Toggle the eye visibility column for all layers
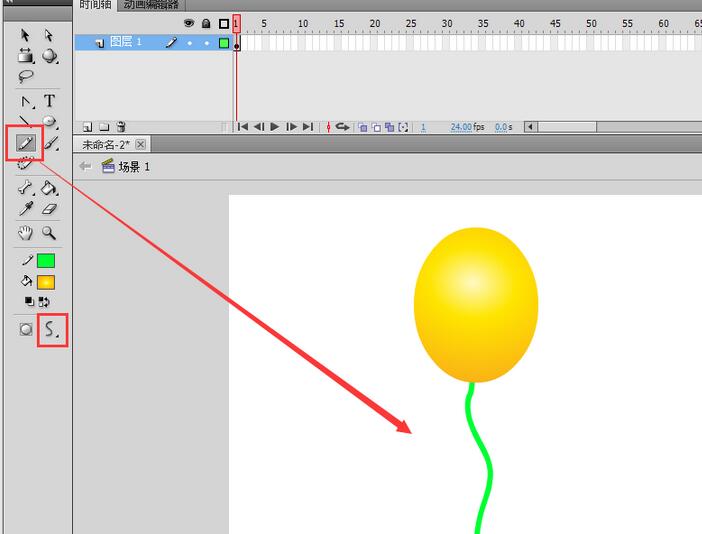Screen dimensions: 702x534 [x=188, y=23]
